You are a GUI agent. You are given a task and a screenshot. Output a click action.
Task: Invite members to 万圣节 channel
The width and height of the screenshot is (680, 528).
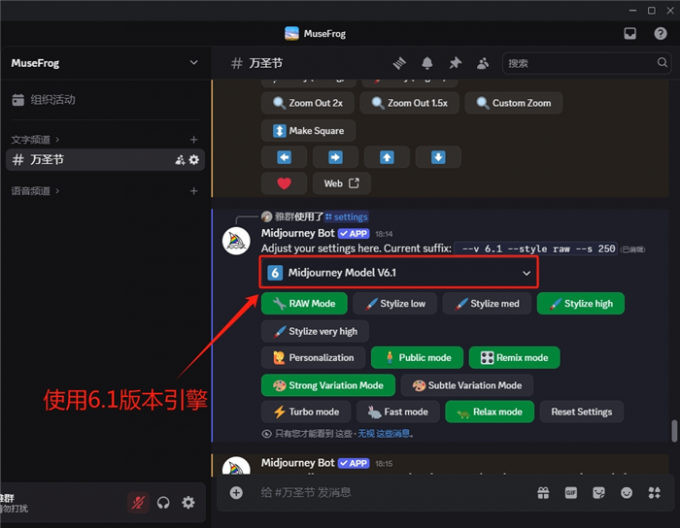pos(180,160)
